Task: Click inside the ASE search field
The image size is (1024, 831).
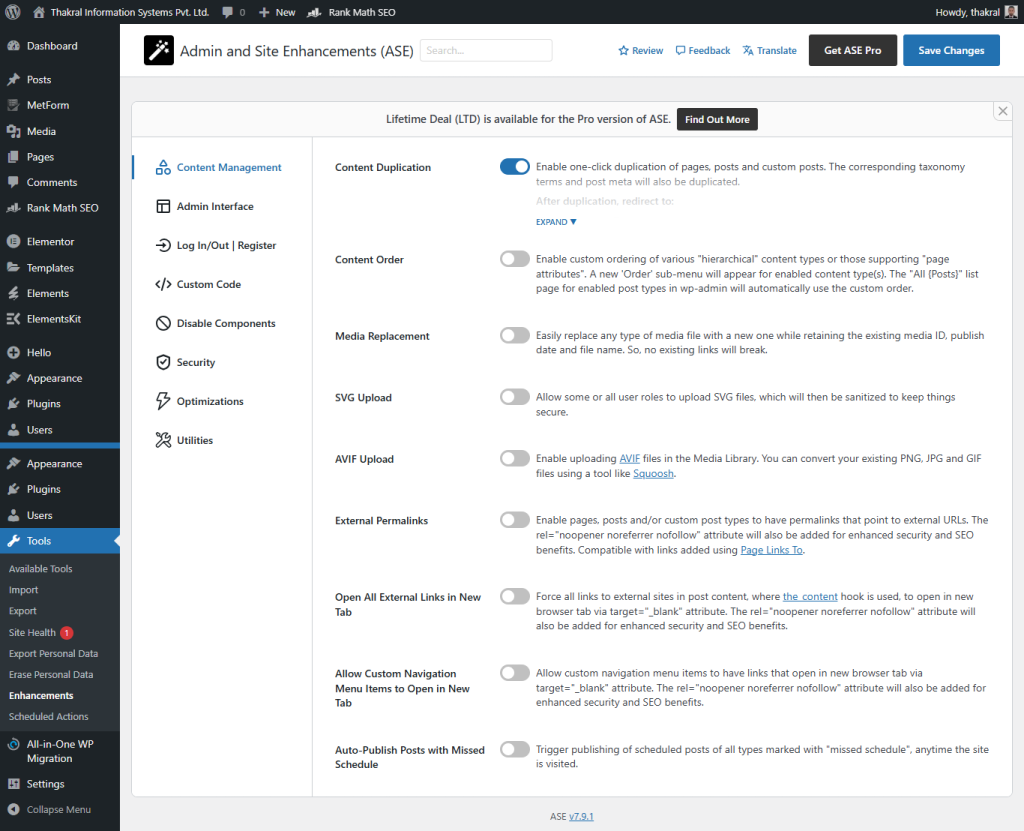Action: pyautogui.click(x=485, y=50)
